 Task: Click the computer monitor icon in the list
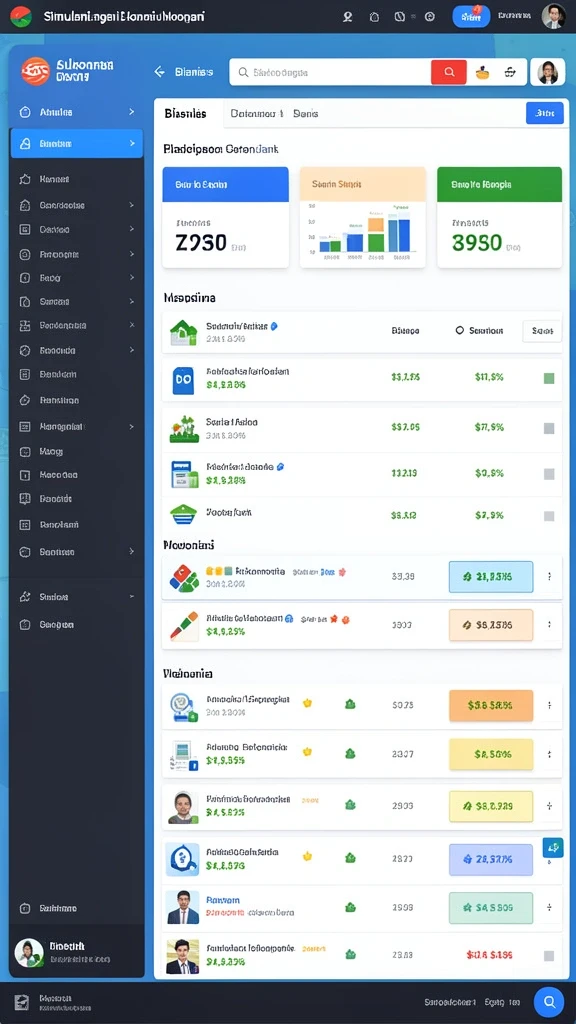[x=184, y=756]
